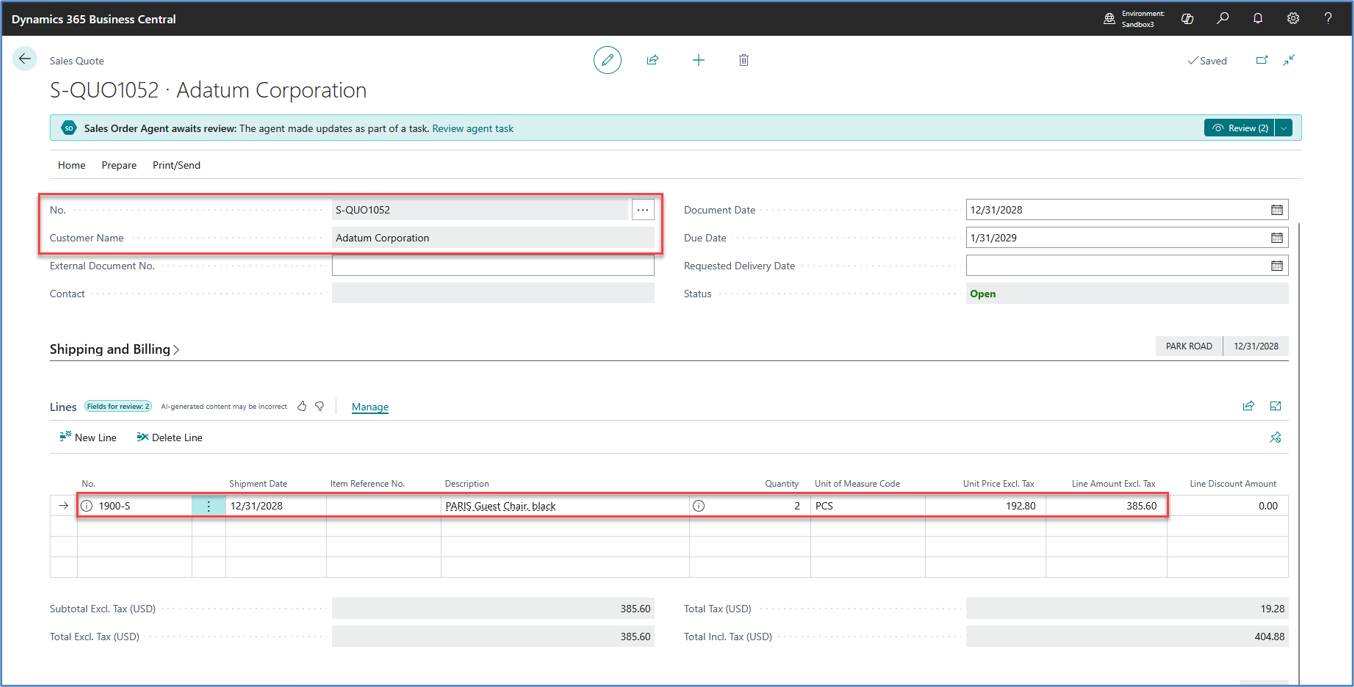Open the row options menu for line 1900-S
This screenshot has height=687, width=1354.
(x=208, y=506)
